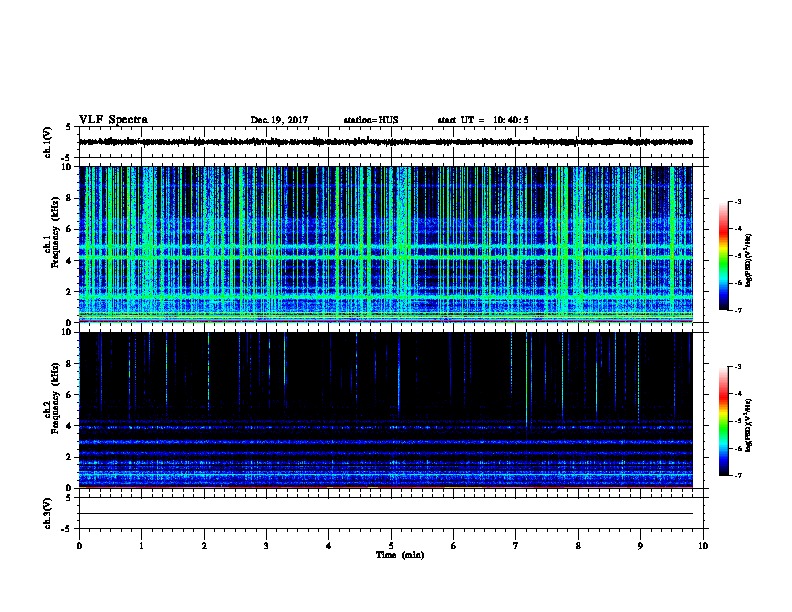Screen dimensions: 792x612
Task: Click the ch.1 spectrogram panel
Action: [386, 244]
